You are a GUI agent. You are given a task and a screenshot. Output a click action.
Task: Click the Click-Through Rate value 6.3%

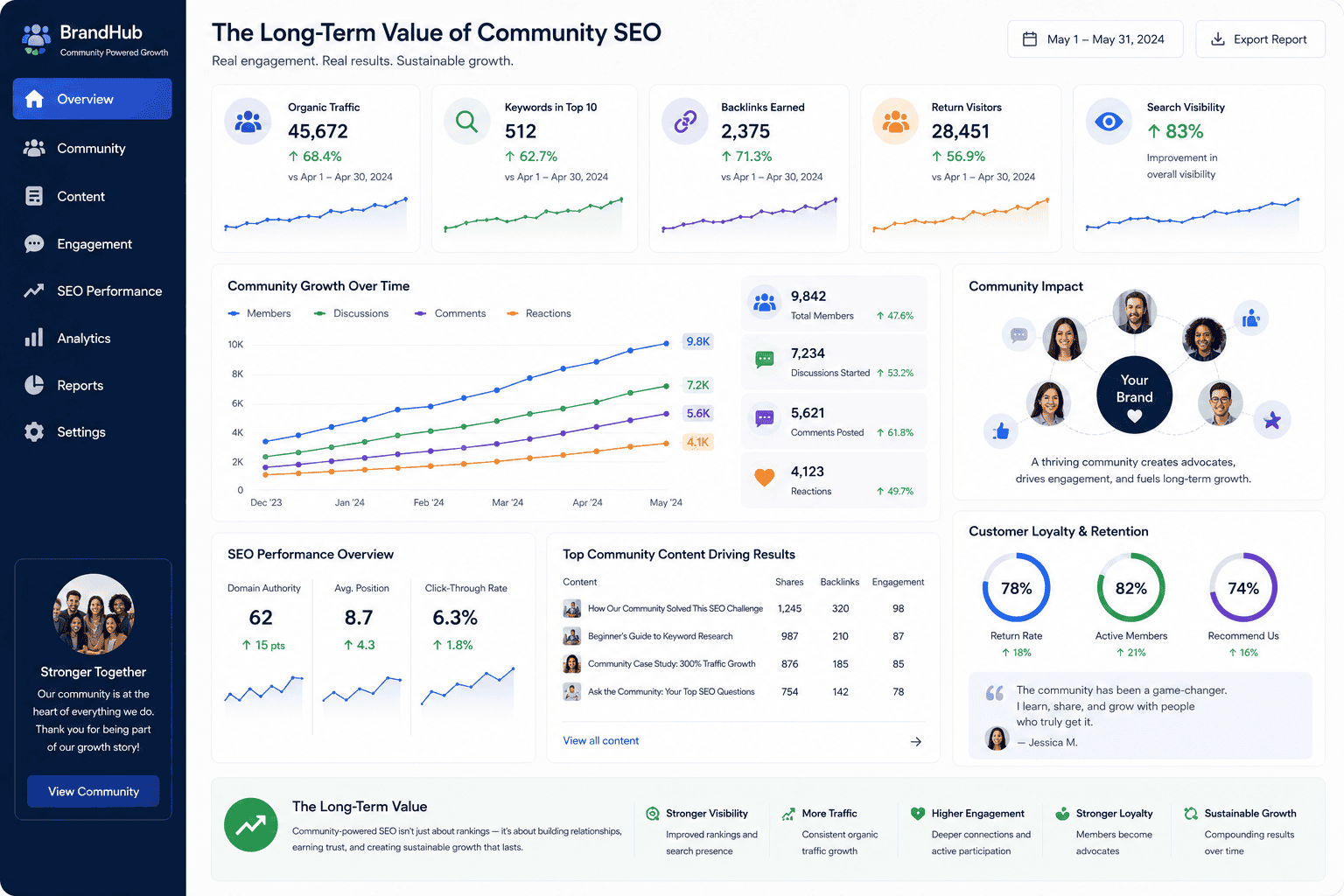[455, 618]
